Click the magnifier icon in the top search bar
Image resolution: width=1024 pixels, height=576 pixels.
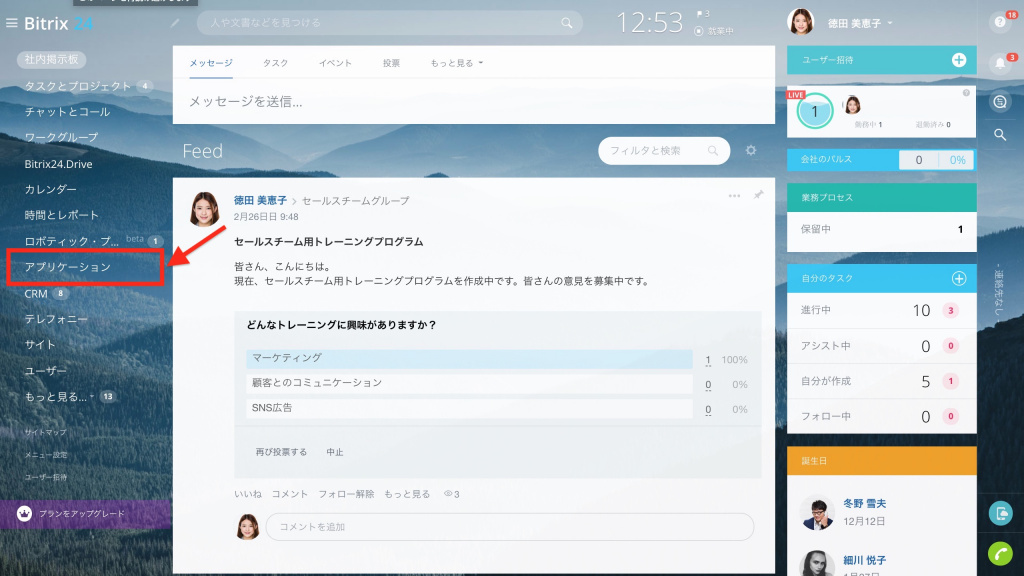tap(567, 23)
